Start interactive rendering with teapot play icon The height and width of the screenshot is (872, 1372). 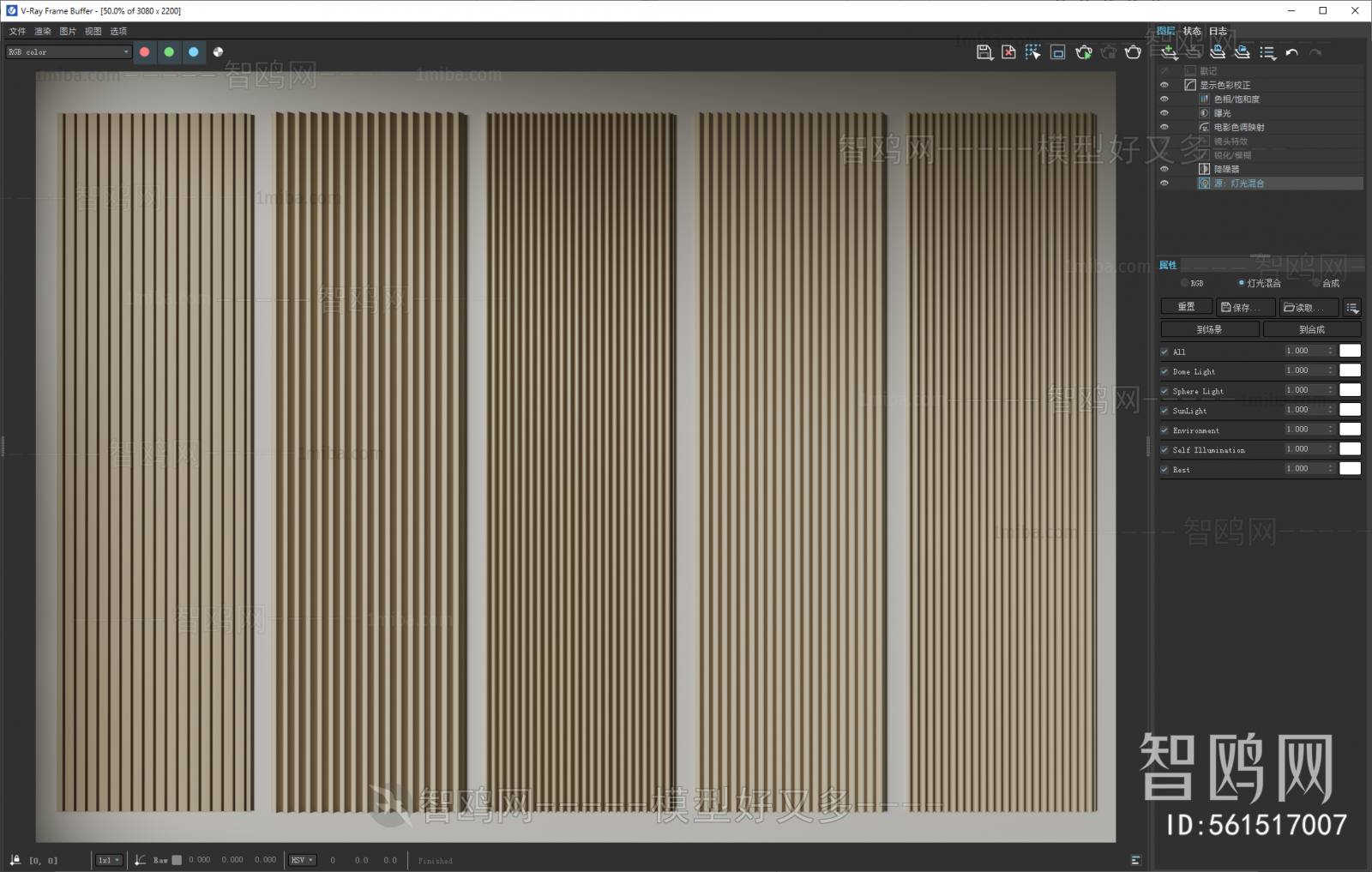click(x=1084, y=52)
